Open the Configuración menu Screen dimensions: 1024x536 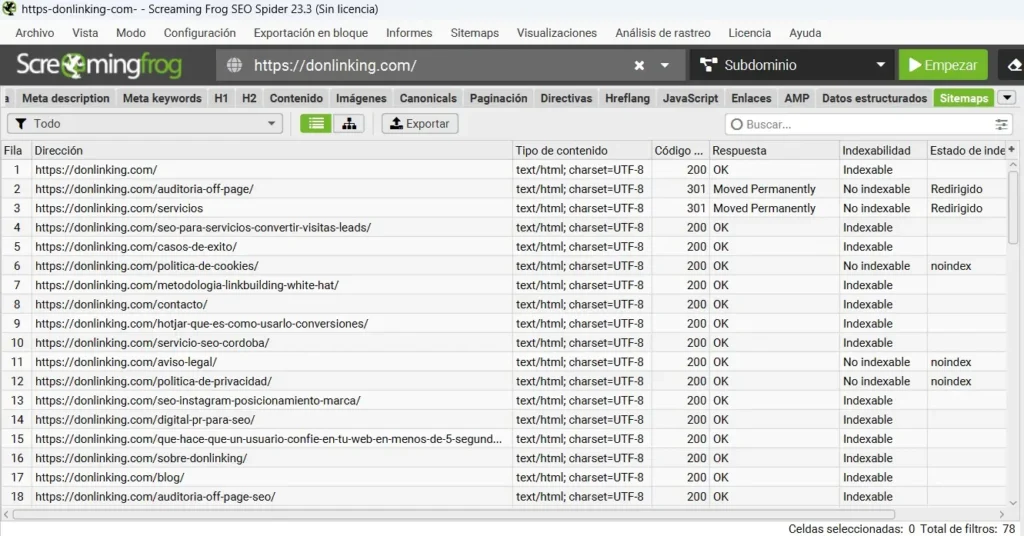tap(199, 33)
